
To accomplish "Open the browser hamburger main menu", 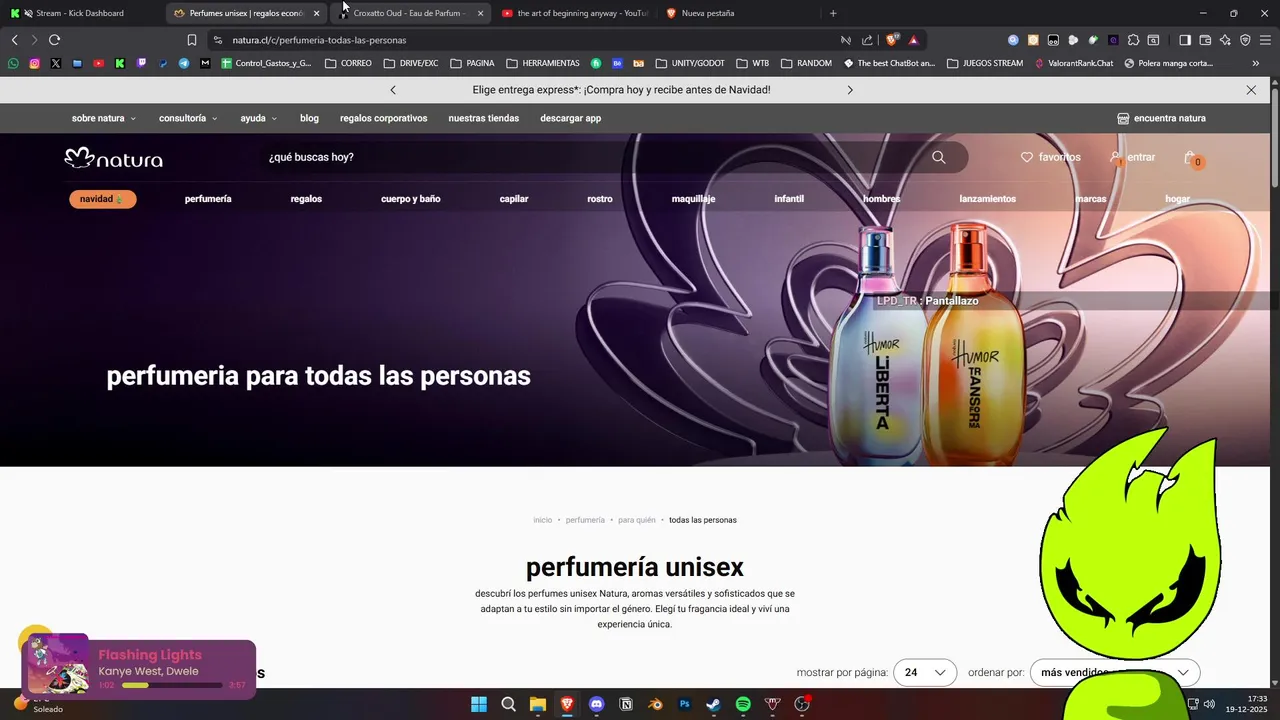I will pyautogui.click(x=1264, y=40).
